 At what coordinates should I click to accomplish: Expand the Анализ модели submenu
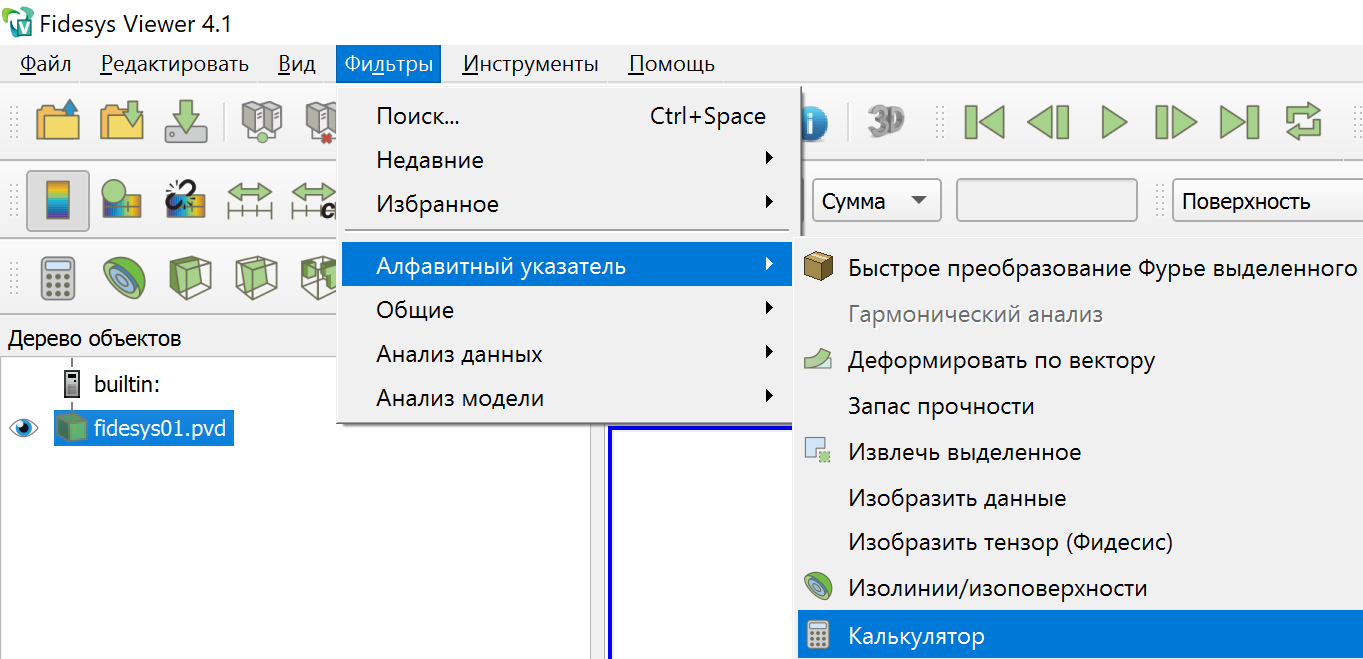click(x=568, y=398)
